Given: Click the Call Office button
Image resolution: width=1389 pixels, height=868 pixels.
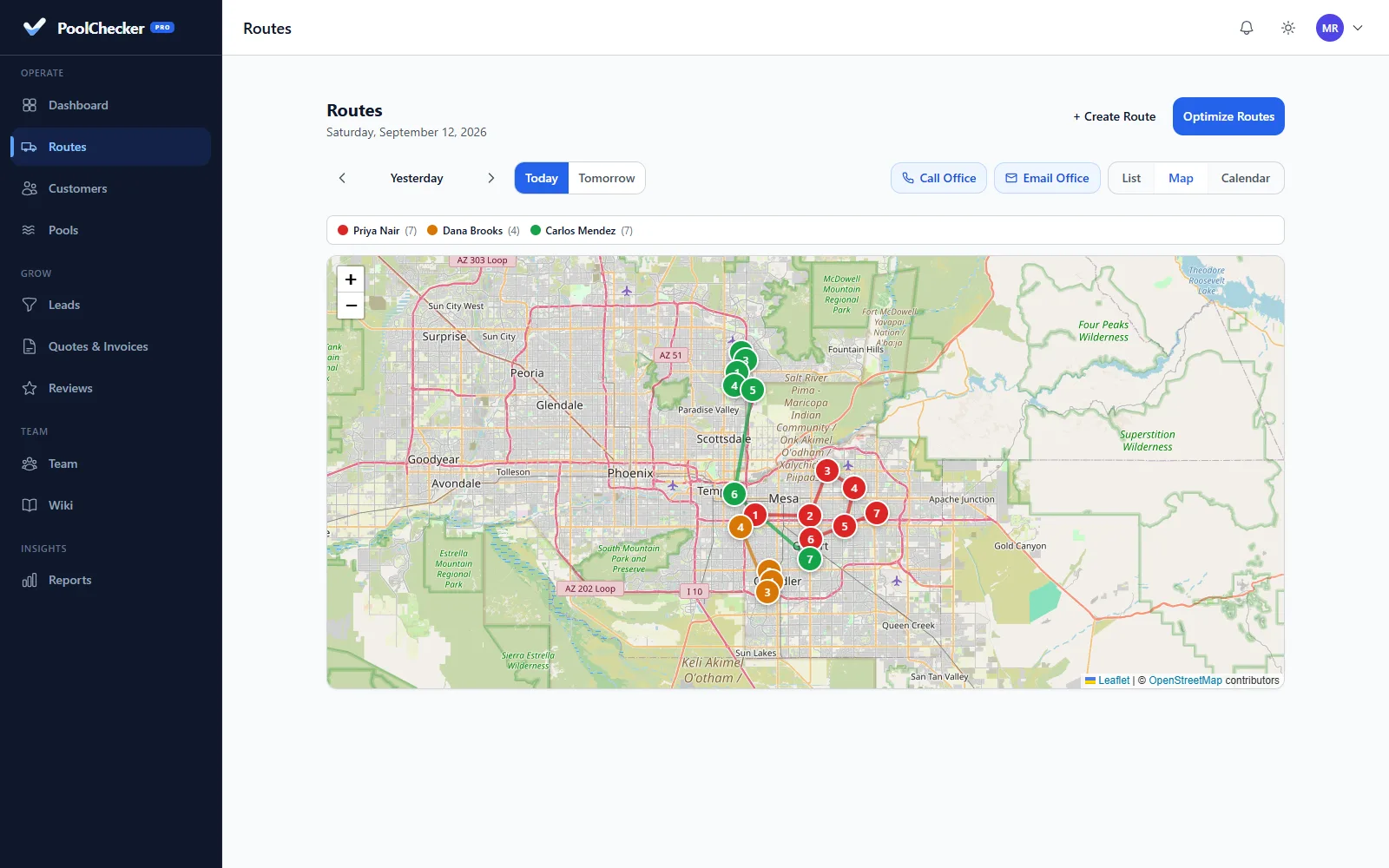Looking at the screenshot, I should 938,178.
